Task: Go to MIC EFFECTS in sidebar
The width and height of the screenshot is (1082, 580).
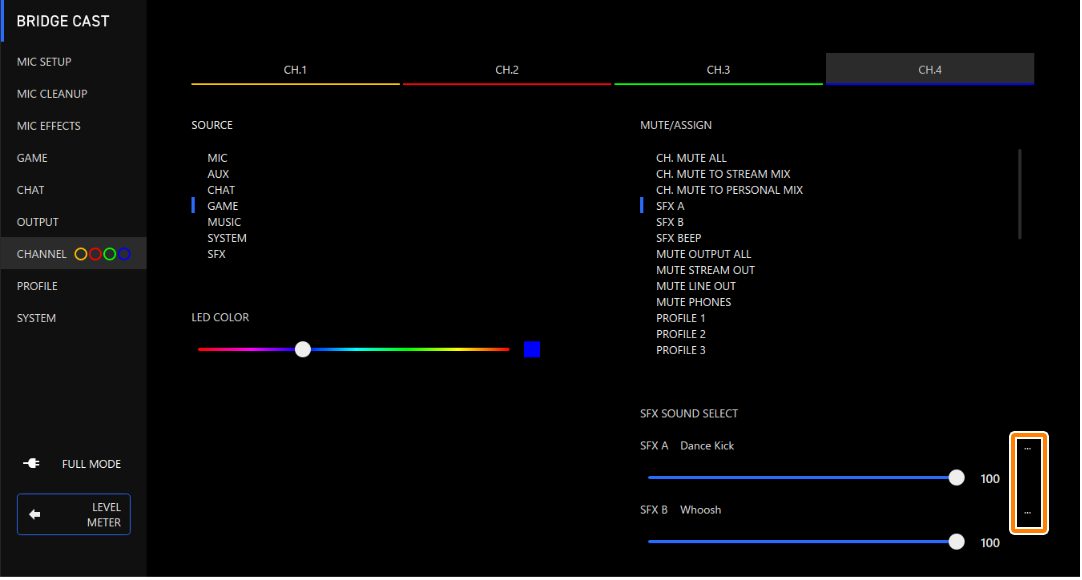Action: [x=49, y=127]
